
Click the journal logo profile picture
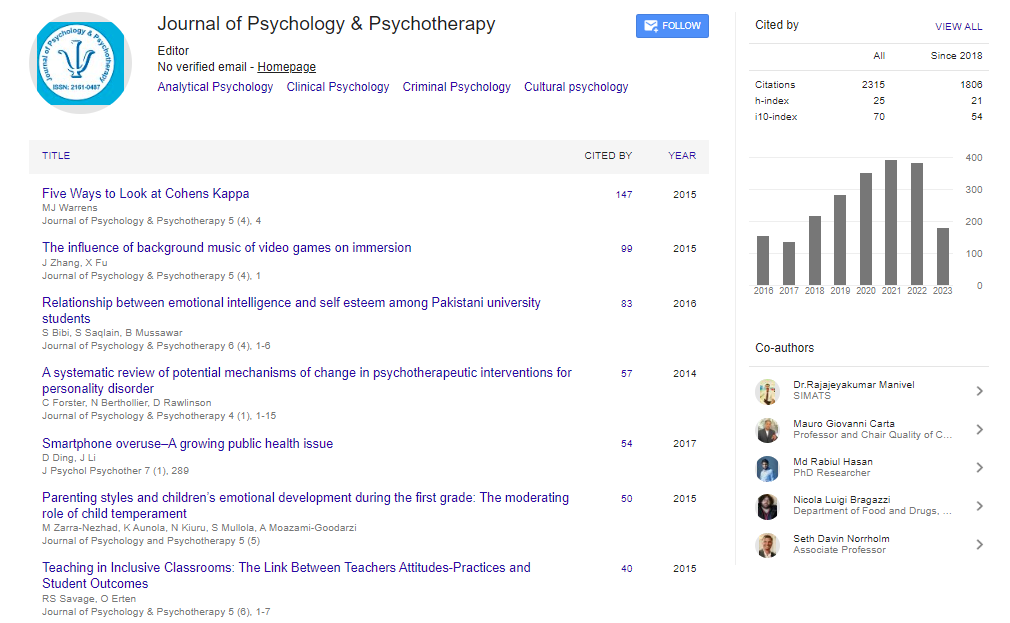coord(81,64)
